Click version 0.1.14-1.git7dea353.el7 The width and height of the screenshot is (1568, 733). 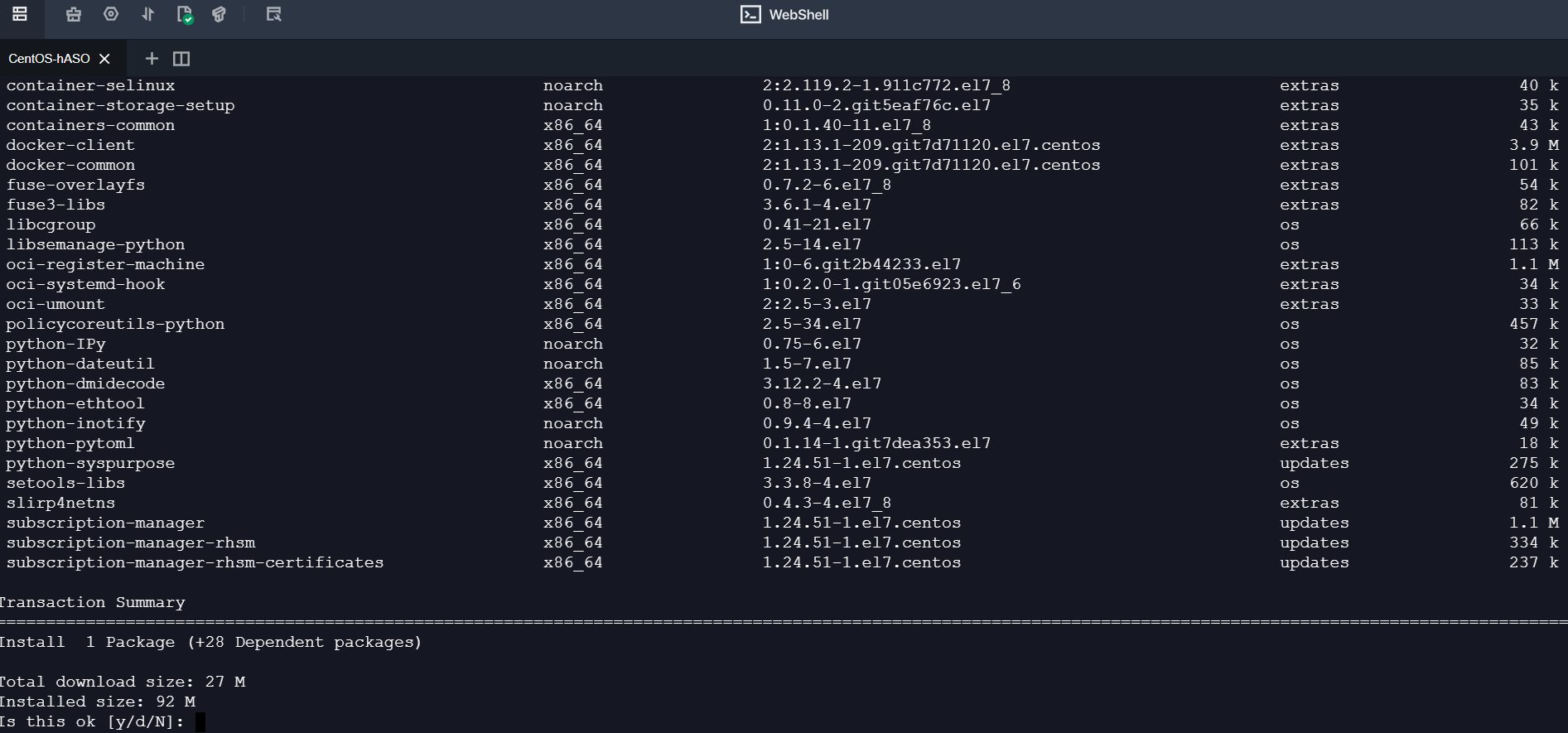pyautogui.click(x=876, y=443)
